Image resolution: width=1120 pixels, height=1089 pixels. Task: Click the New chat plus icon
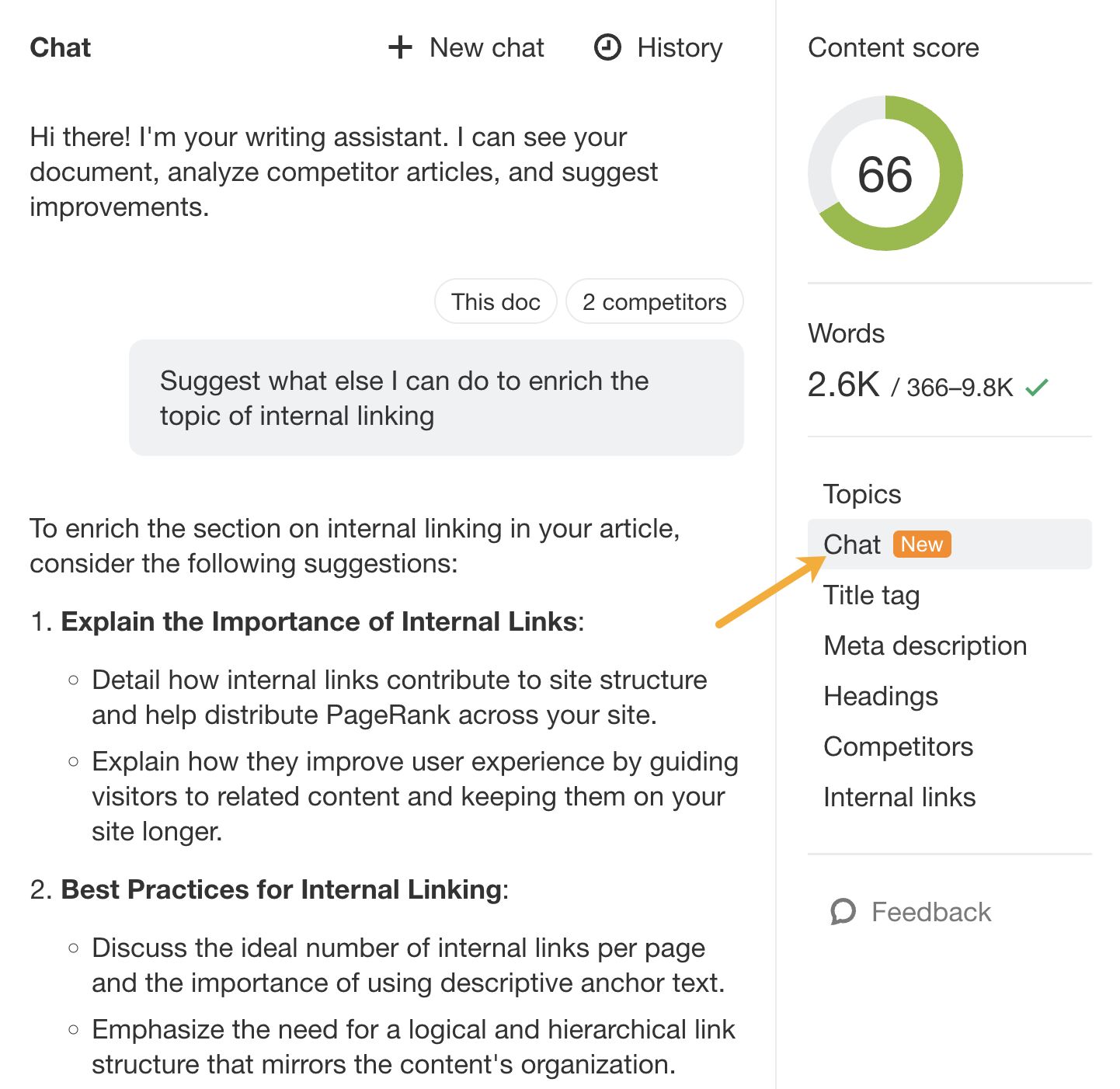399,47
